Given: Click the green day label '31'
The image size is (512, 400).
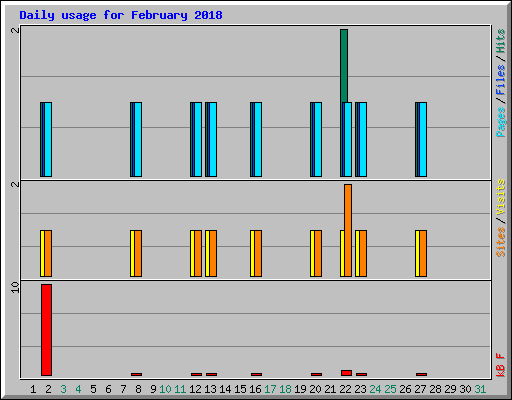Looking at the screenshot, I should pos(480,389).
